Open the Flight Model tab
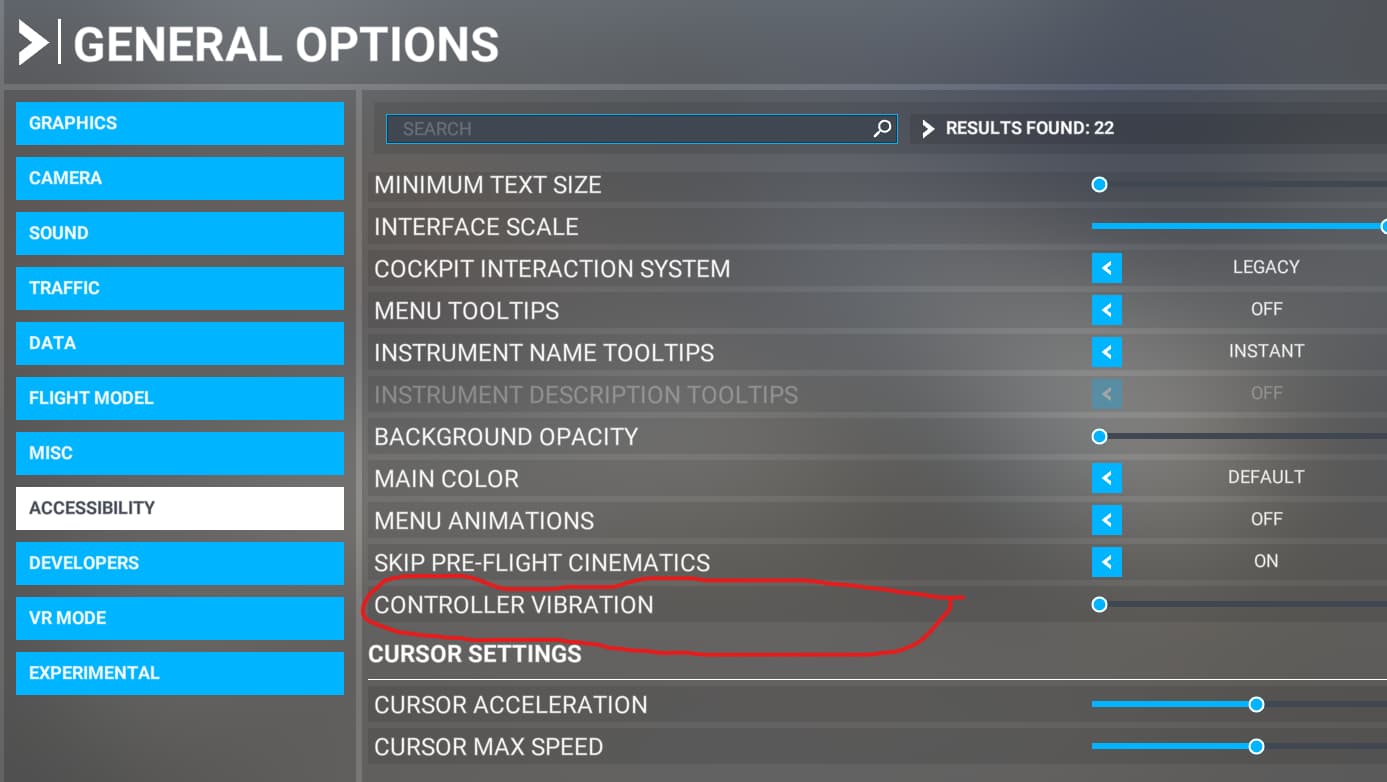The height and width of the screenshot is (782, 1387). click(x=180, y=398)
